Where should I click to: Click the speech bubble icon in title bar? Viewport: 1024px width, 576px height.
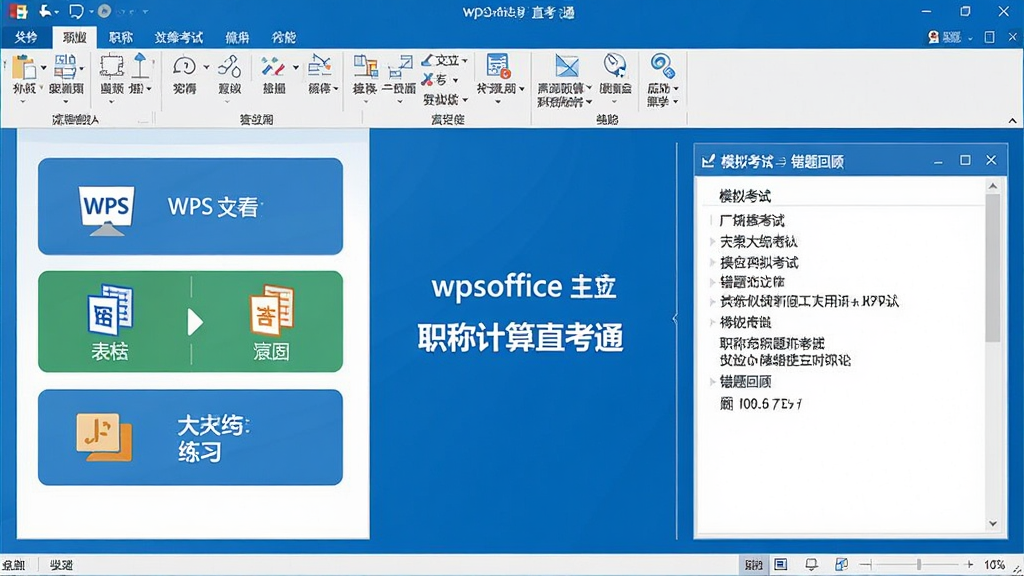[76, 11]
